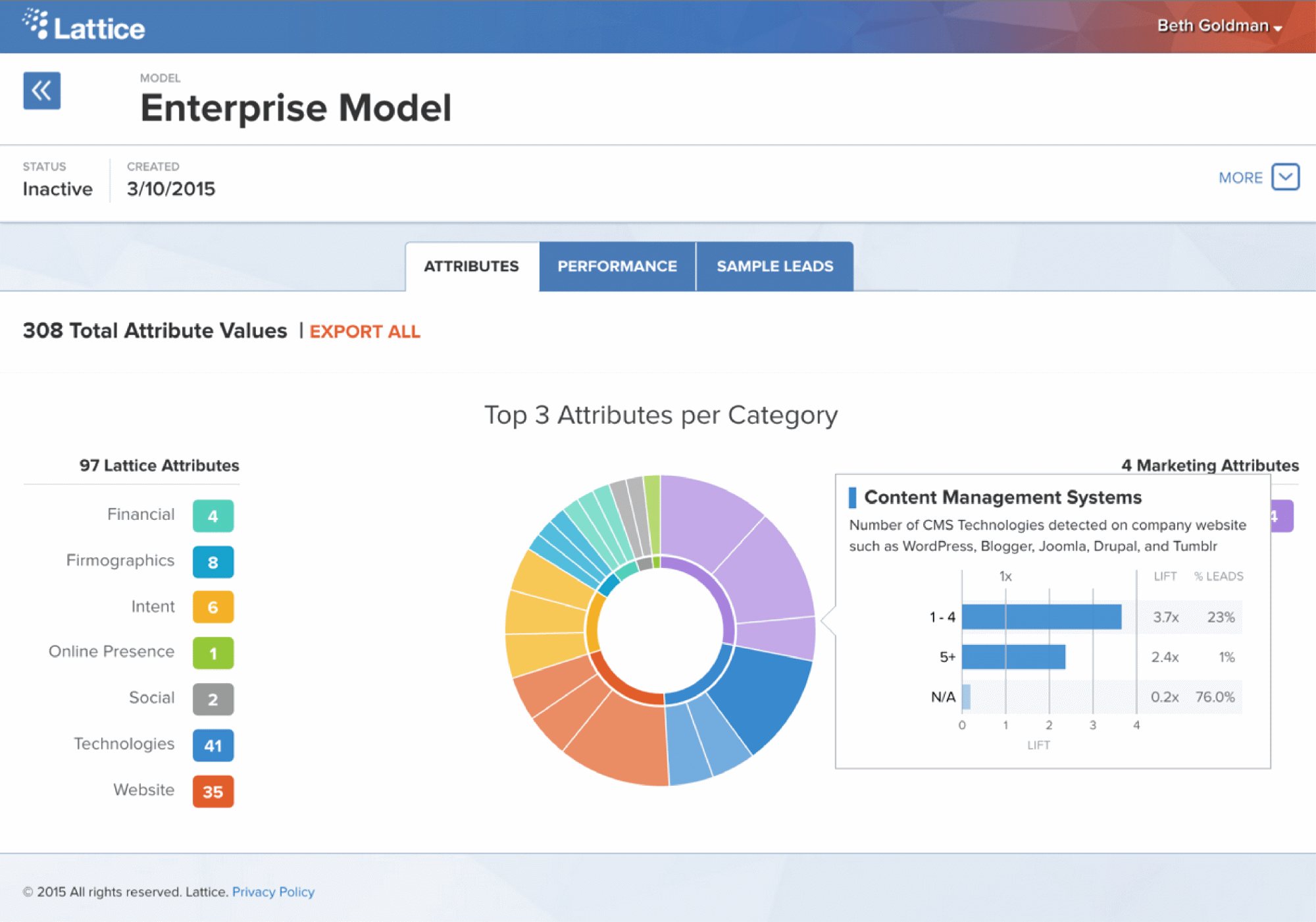Click the purple marketing attributes badge

[1282, 516]
